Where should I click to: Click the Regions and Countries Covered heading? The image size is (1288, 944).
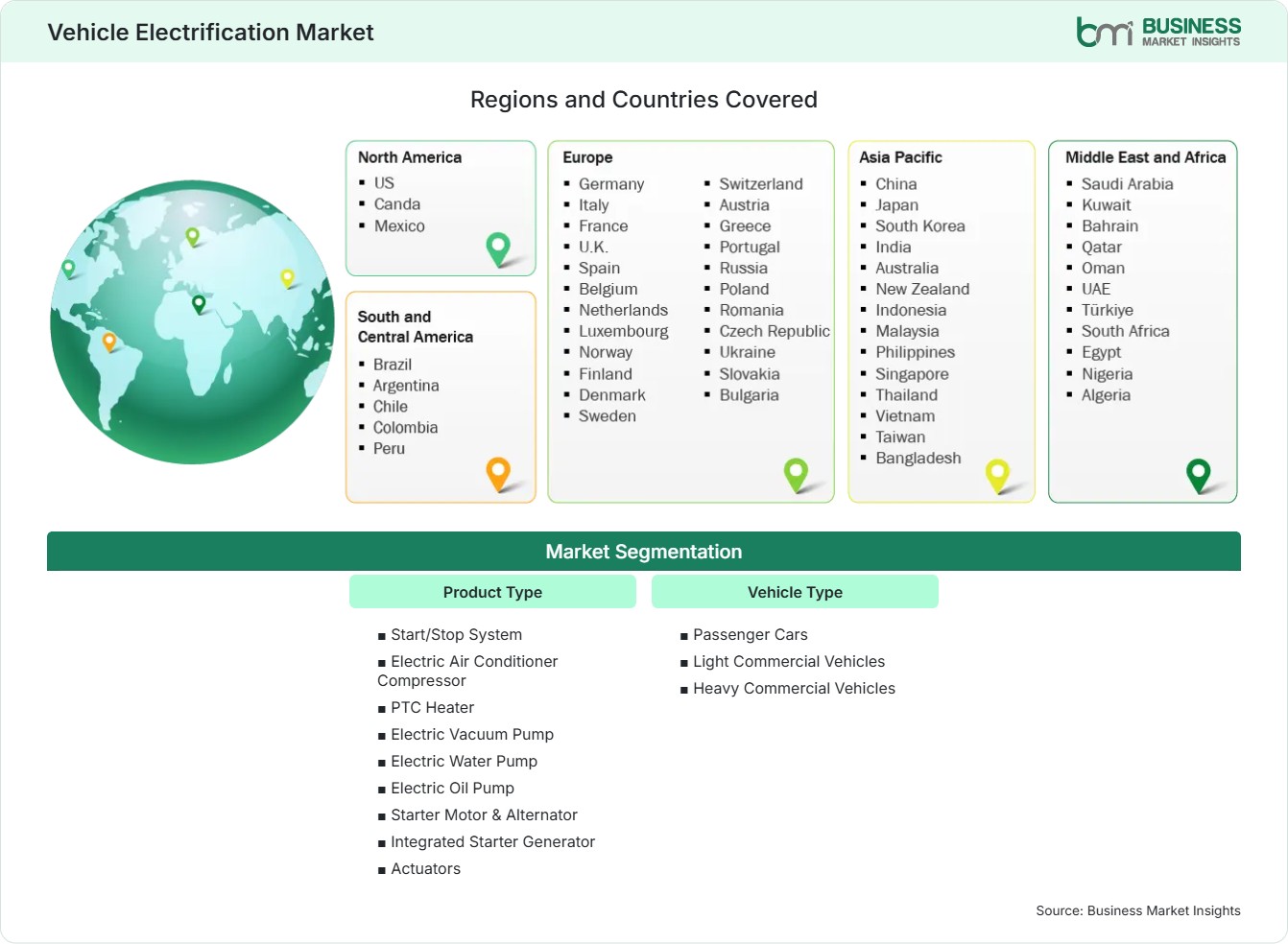coord(644,100)
